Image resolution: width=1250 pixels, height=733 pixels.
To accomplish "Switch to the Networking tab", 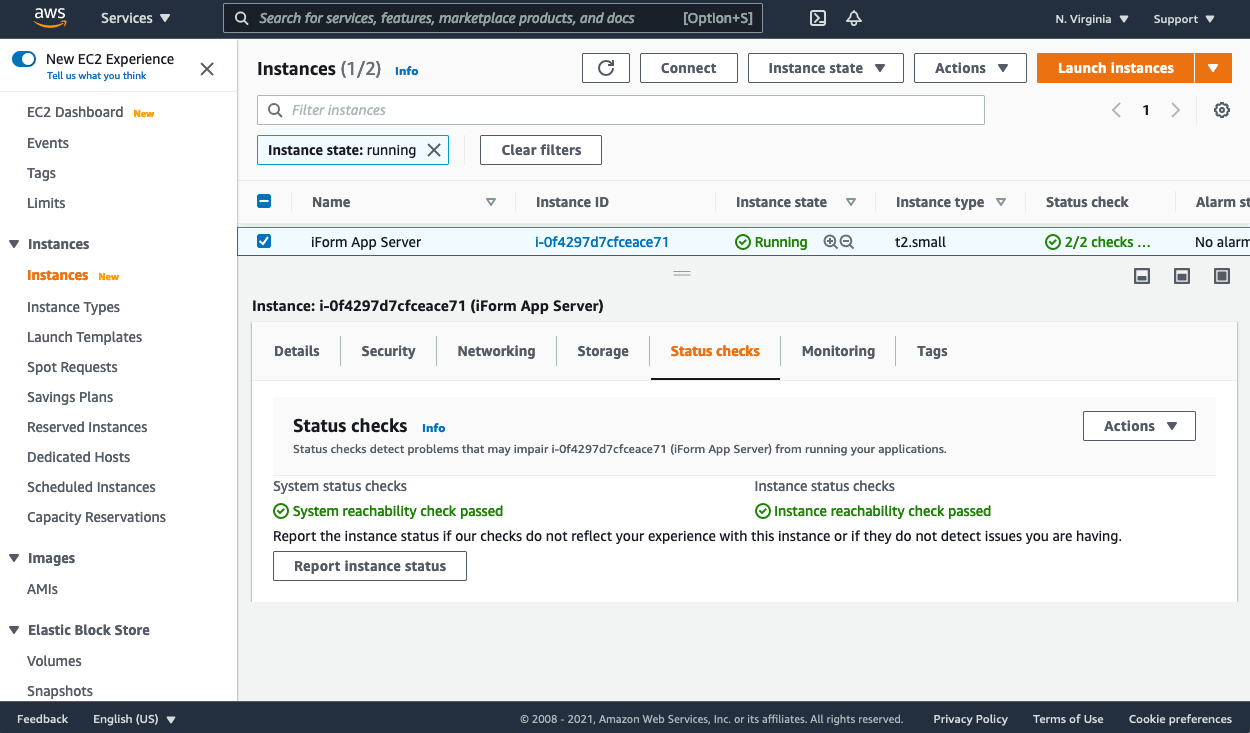I will point(496,351).
